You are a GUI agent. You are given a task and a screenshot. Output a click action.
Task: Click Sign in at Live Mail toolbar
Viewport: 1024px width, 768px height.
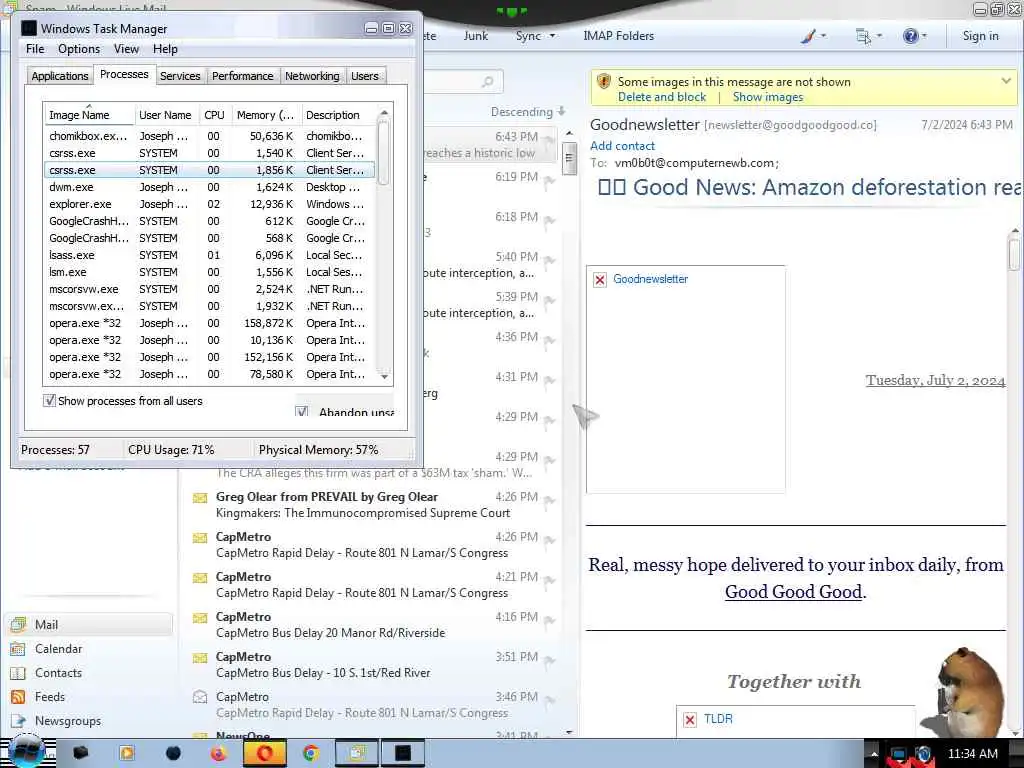pyautogui.click(x=980, y=36)
